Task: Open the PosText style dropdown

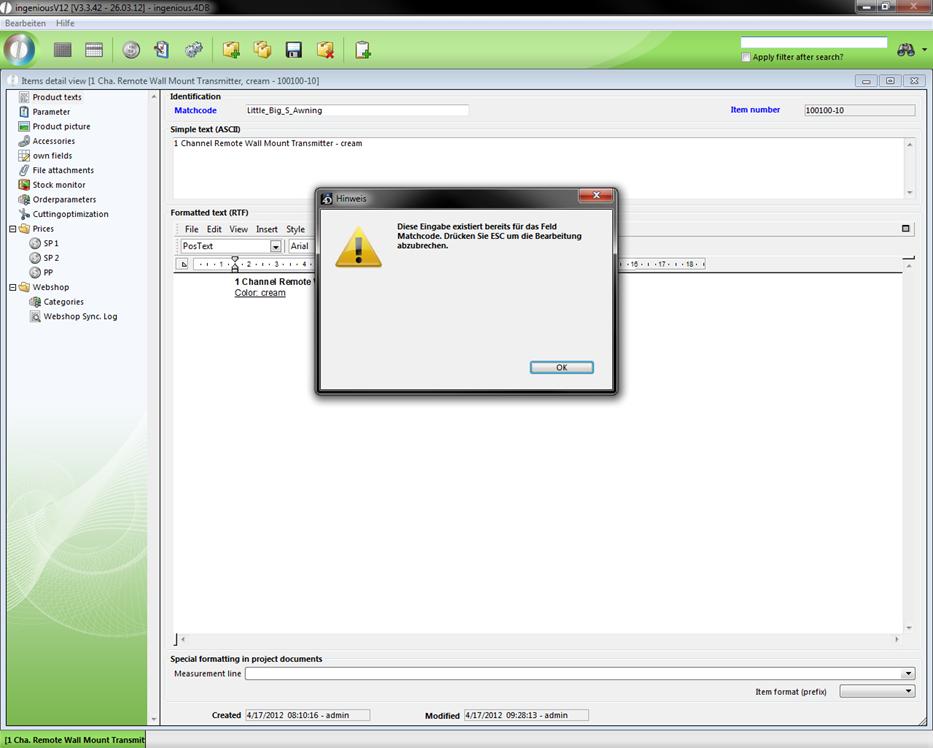Action: pyautogui.click(x=276, y=246)
